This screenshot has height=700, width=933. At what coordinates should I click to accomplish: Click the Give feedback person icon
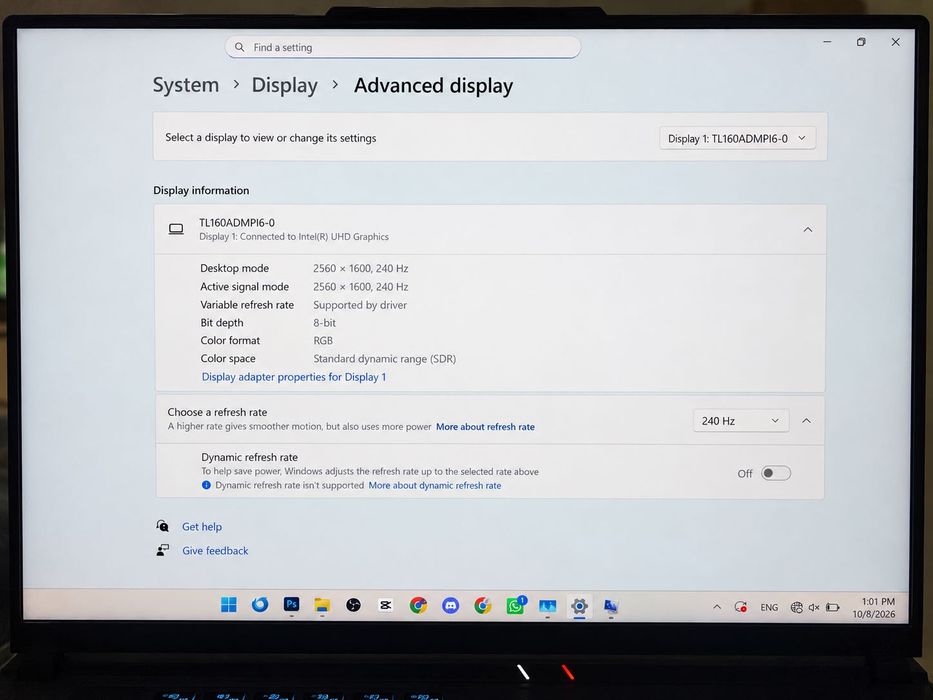tap(162, 550)
